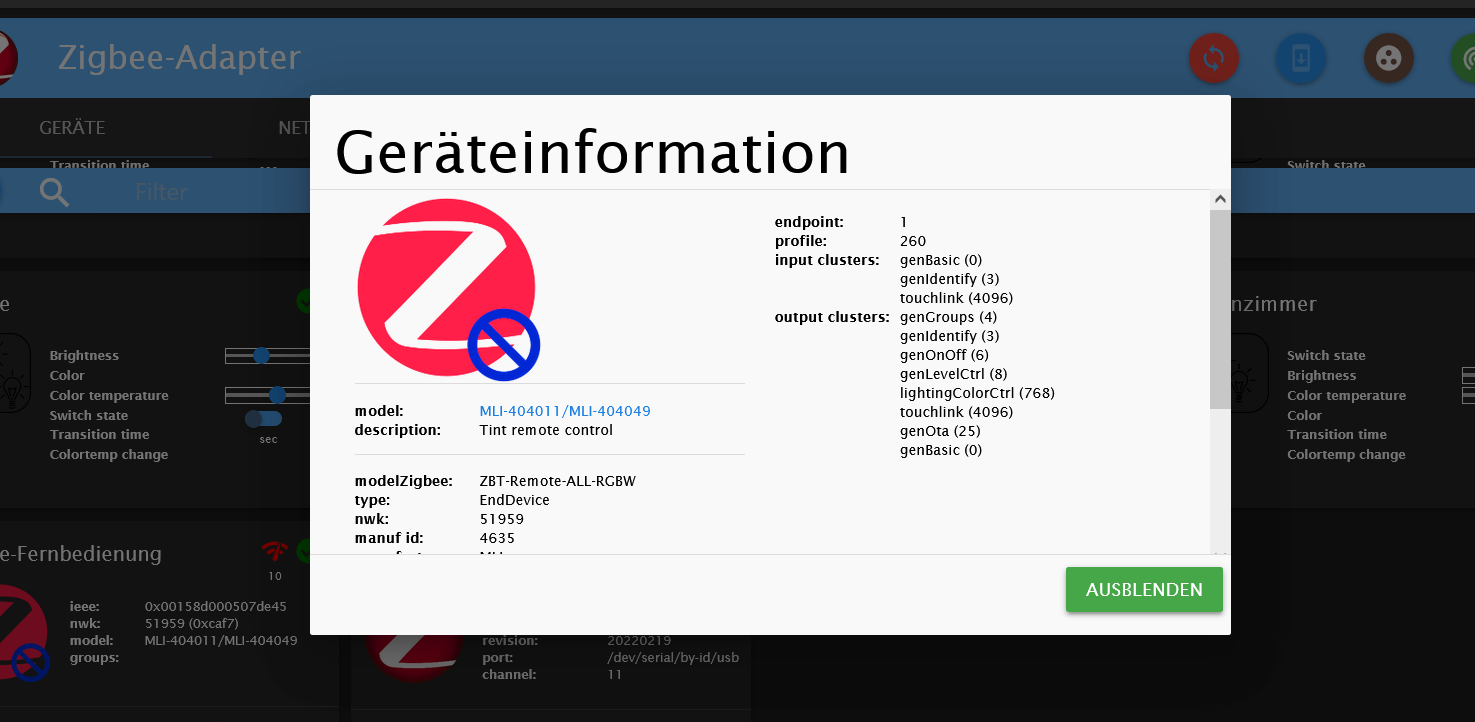1475x722 pixels.
Task: Click the manuf id value '4635'
Action: tap(497, 538)
